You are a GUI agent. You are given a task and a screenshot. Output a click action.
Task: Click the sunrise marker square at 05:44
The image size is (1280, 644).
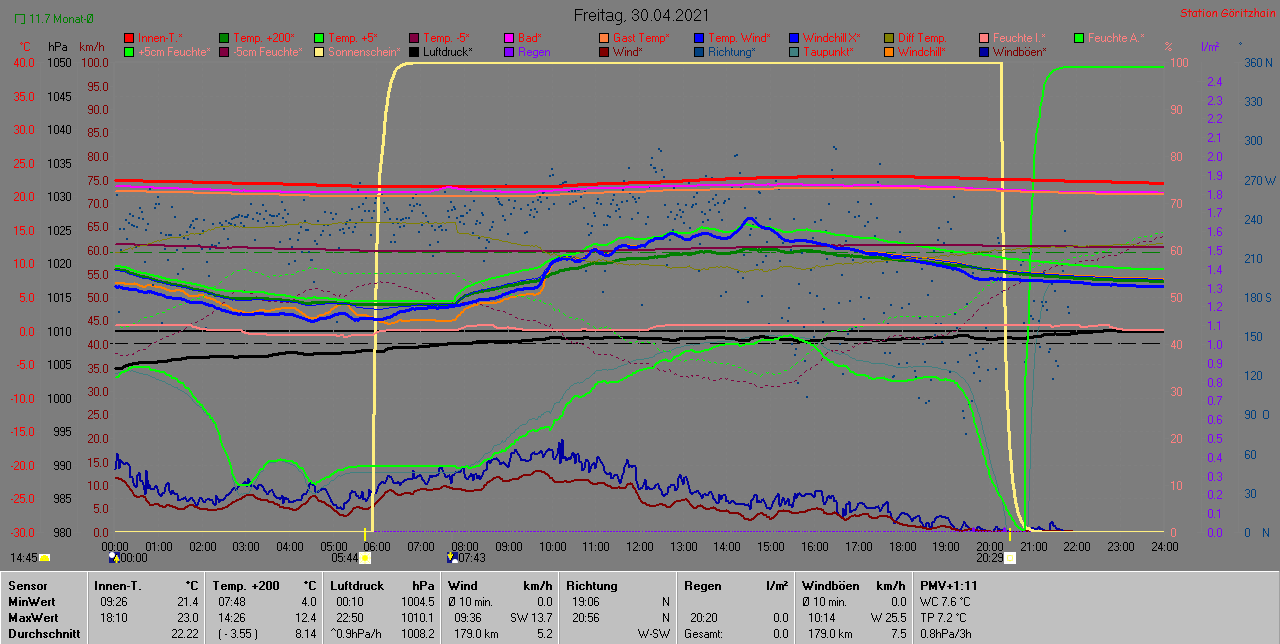pyautogui.click(x=365, y=558)
